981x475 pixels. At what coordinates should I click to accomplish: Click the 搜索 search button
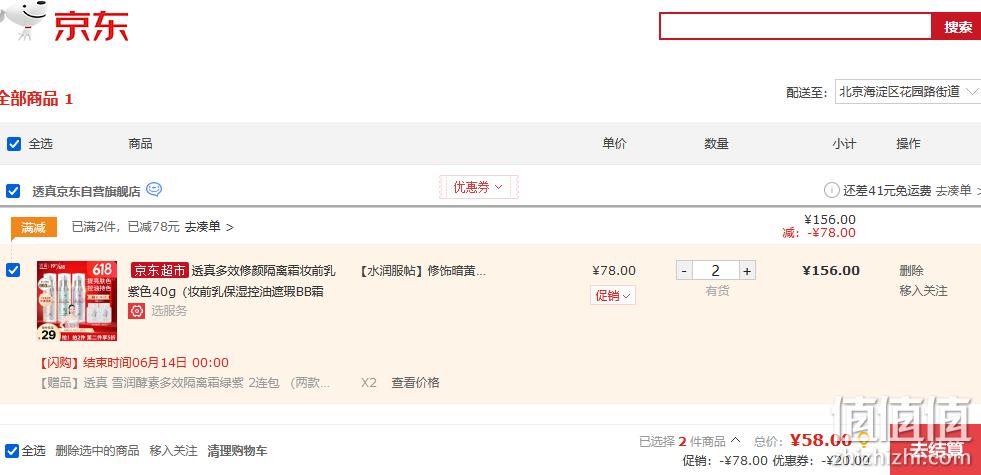(x=957, y=26)
